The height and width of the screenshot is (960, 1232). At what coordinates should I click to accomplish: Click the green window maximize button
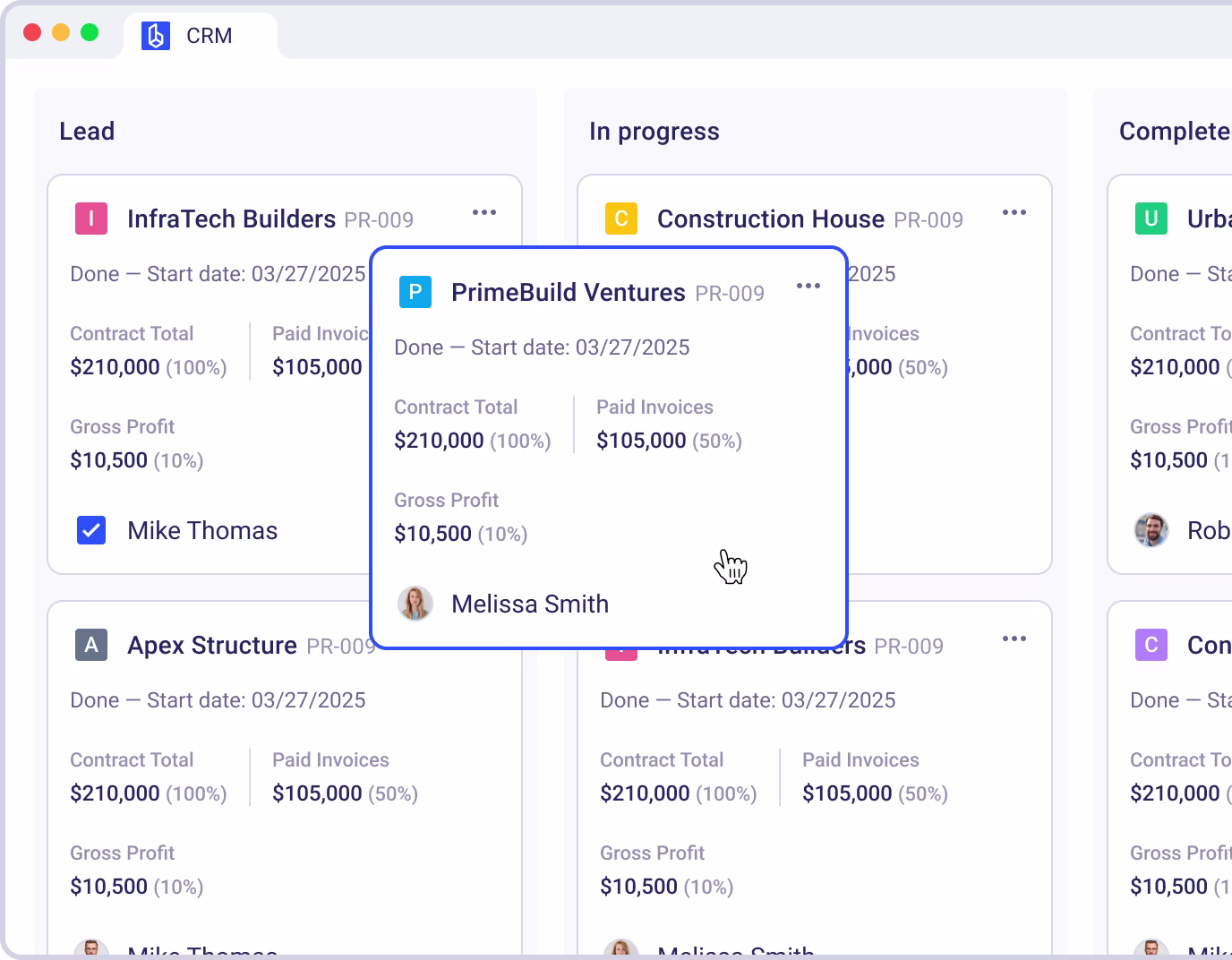point(90,32)
